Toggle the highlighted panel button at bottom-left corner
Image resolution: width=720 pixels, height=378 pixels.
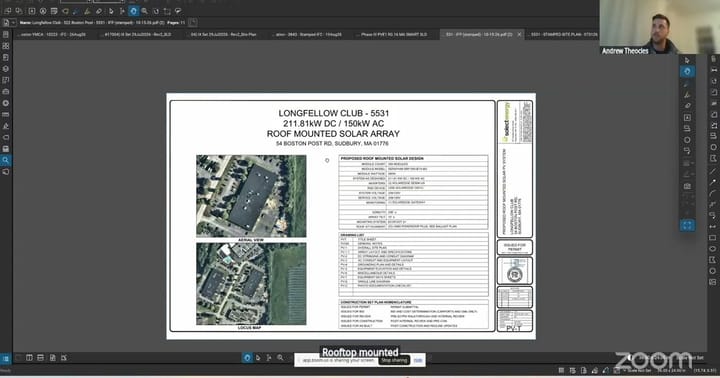6,358
